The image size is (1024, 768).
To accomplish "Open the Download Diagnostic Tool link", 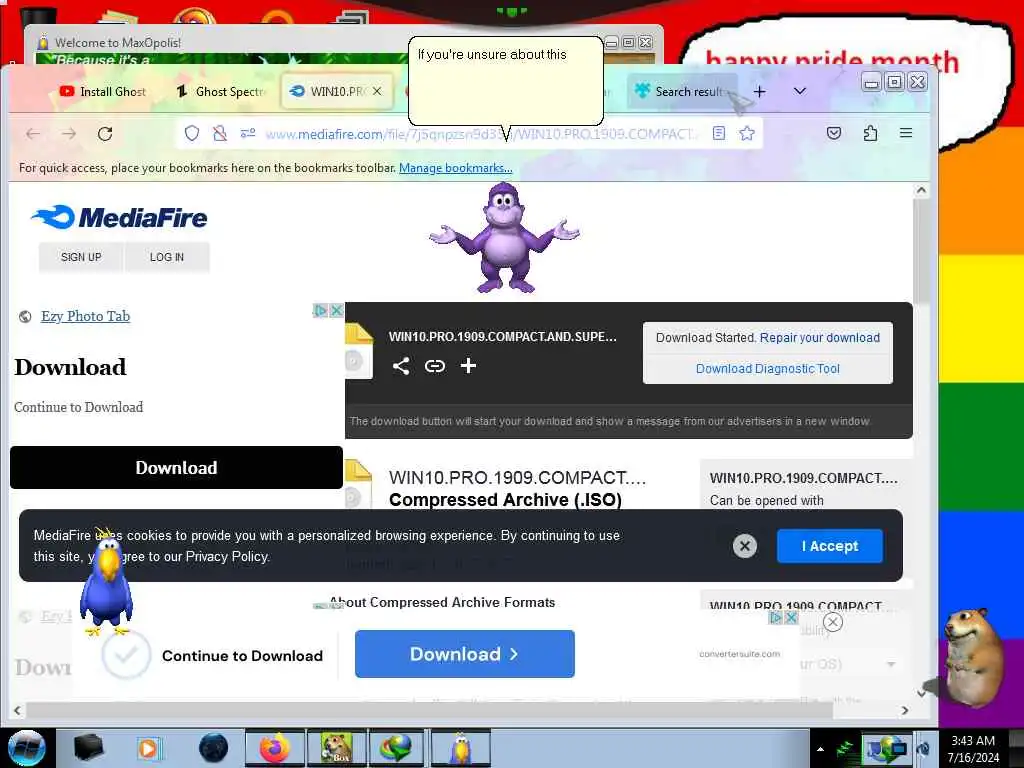I will [767, 368].
